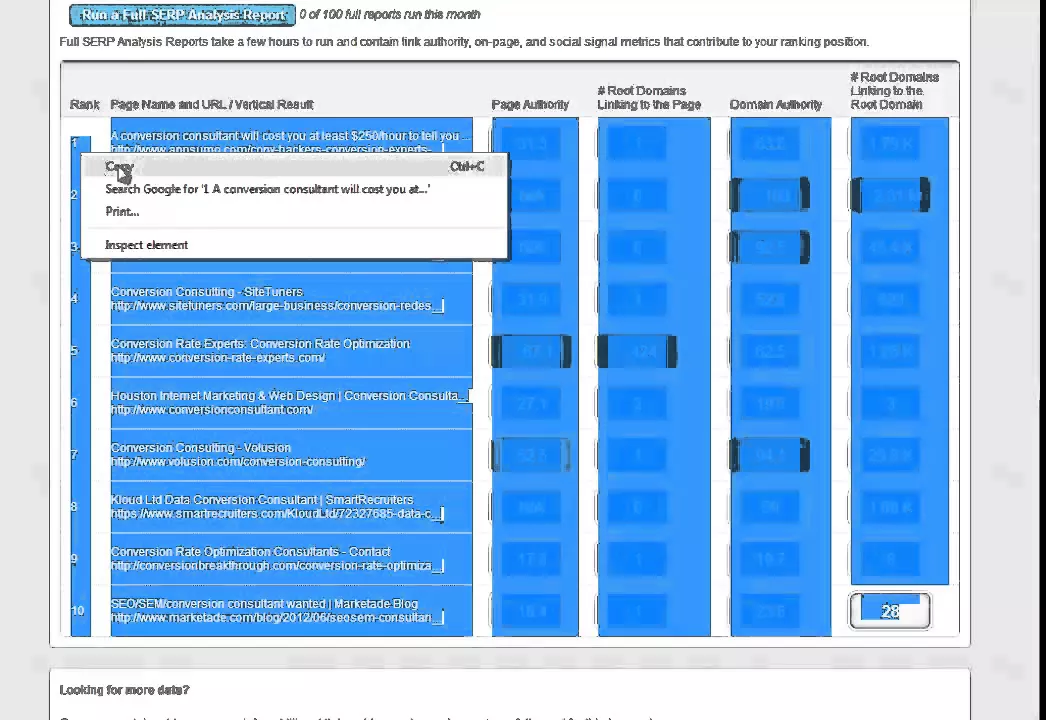The width and height of the screenshot is (1046, 720).
Task: Click Domain Authority value in the Marketade Blog row
Action: 770,611
